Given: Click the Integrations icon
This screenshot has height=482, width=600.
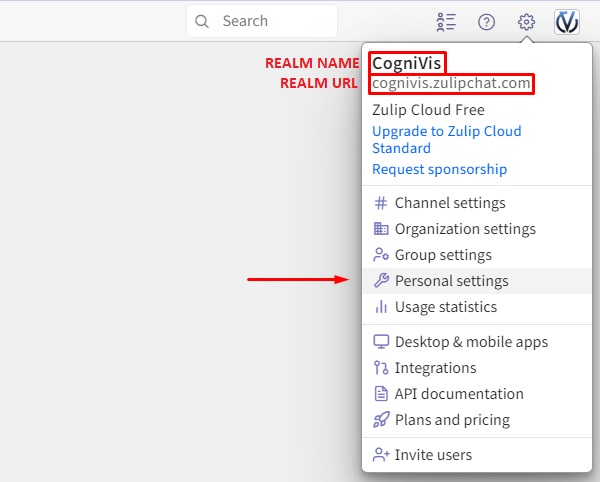Looking at the screenshot, I should tap(380, 368).
